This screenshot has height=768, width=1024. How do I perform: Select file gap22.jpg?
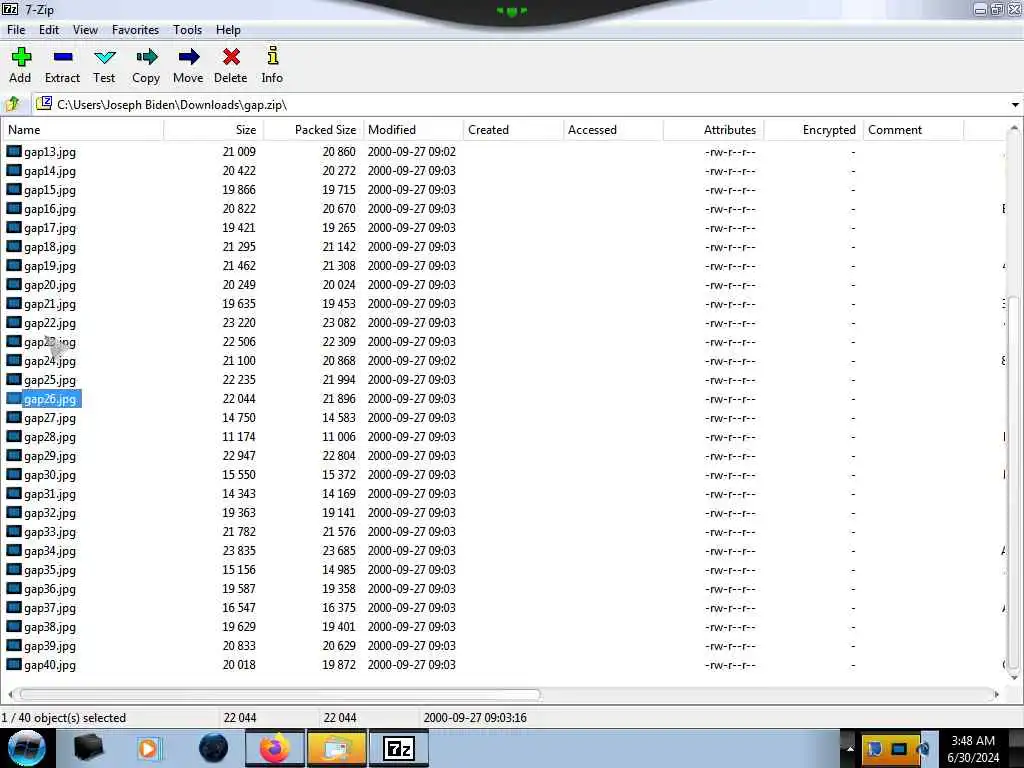pyautogui.click(x=50, y=323)
